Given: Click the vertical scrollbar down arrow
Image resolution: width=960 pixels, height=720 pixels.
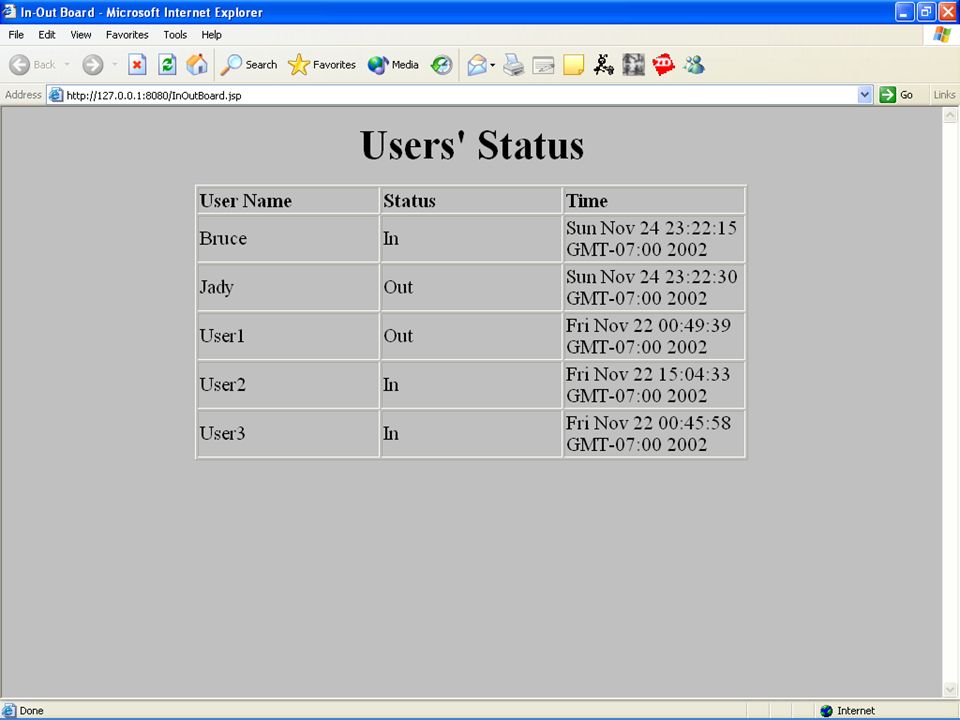Looking at the screenshot, I should [x=950, y=689].
